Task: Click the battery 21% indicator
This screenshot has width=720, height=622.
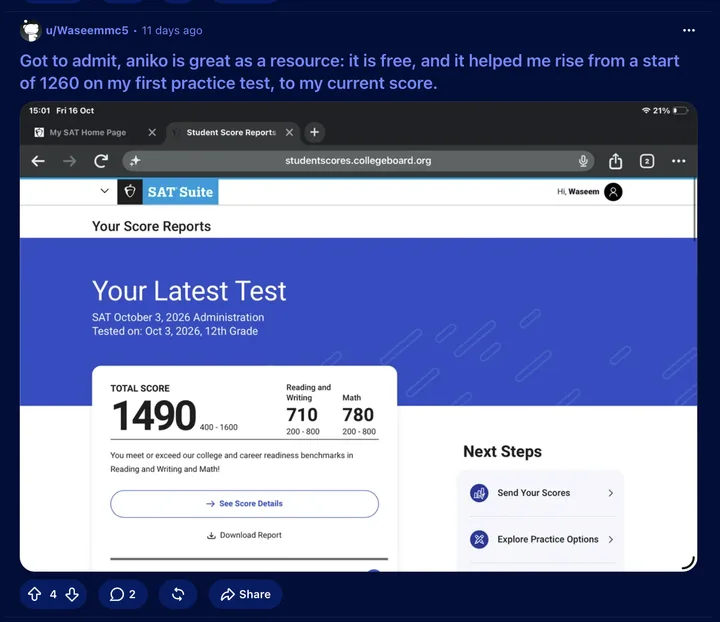Action: tap(670, 111)
